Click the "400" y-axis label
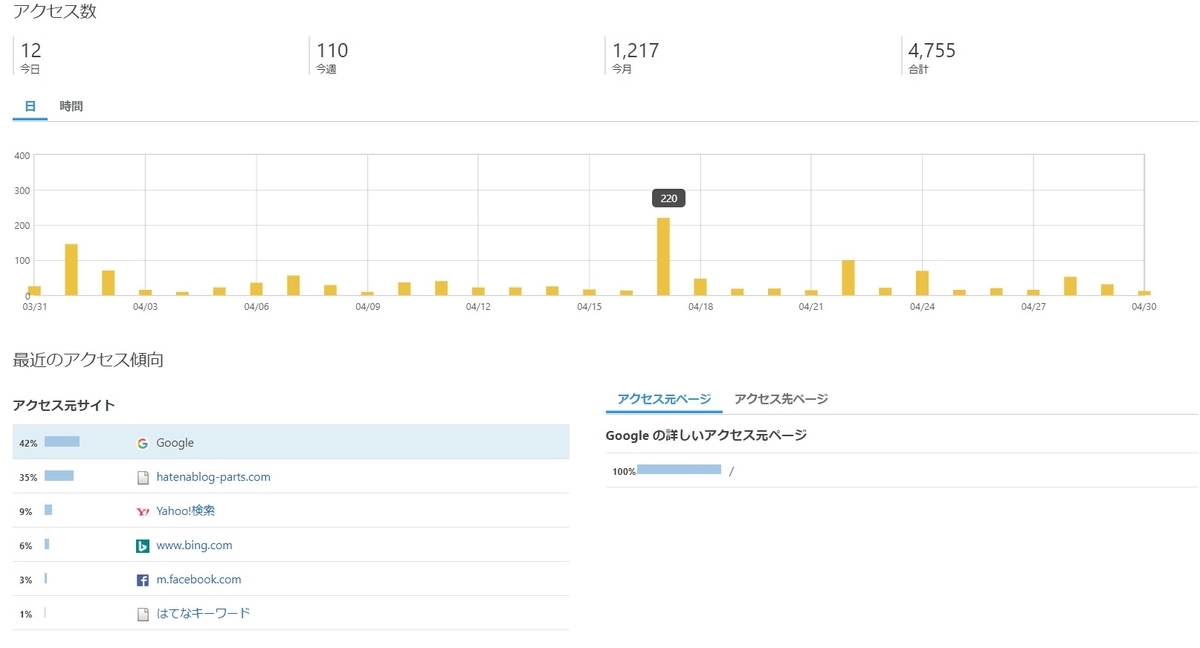Screen dimensions: 1200x648 coord(22,155)
